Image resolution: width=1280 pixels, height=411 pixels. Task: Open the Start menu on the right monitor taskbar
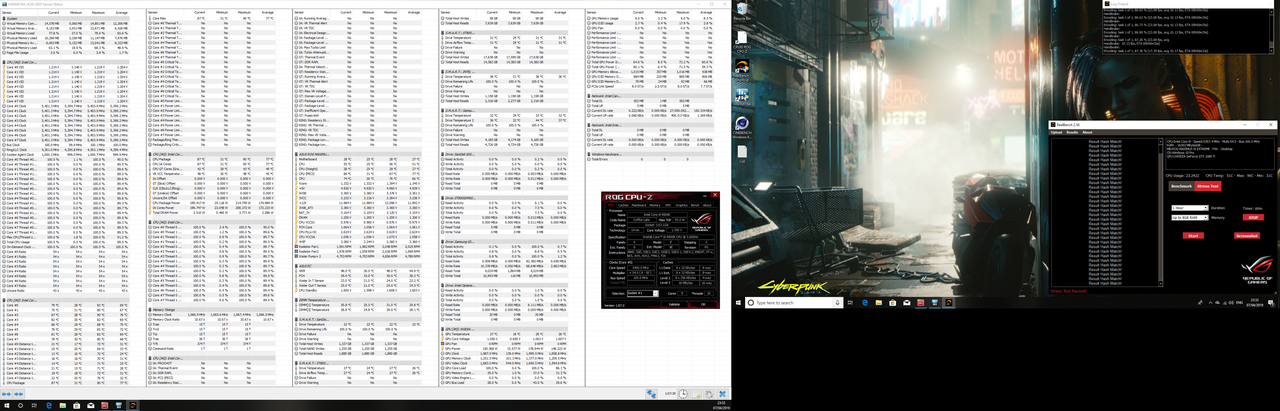(738, 302)
